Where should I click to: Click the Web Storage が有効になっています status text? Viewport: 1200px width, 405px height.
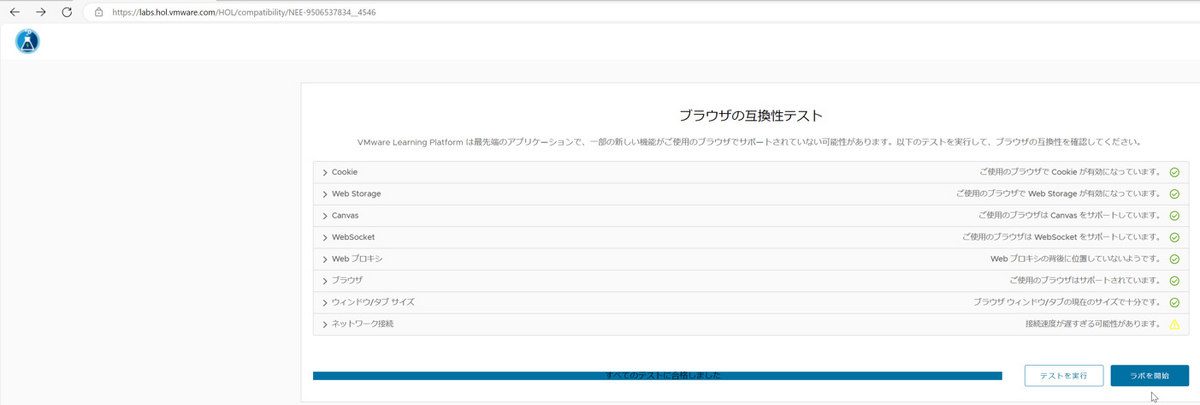pos(1058,194)
